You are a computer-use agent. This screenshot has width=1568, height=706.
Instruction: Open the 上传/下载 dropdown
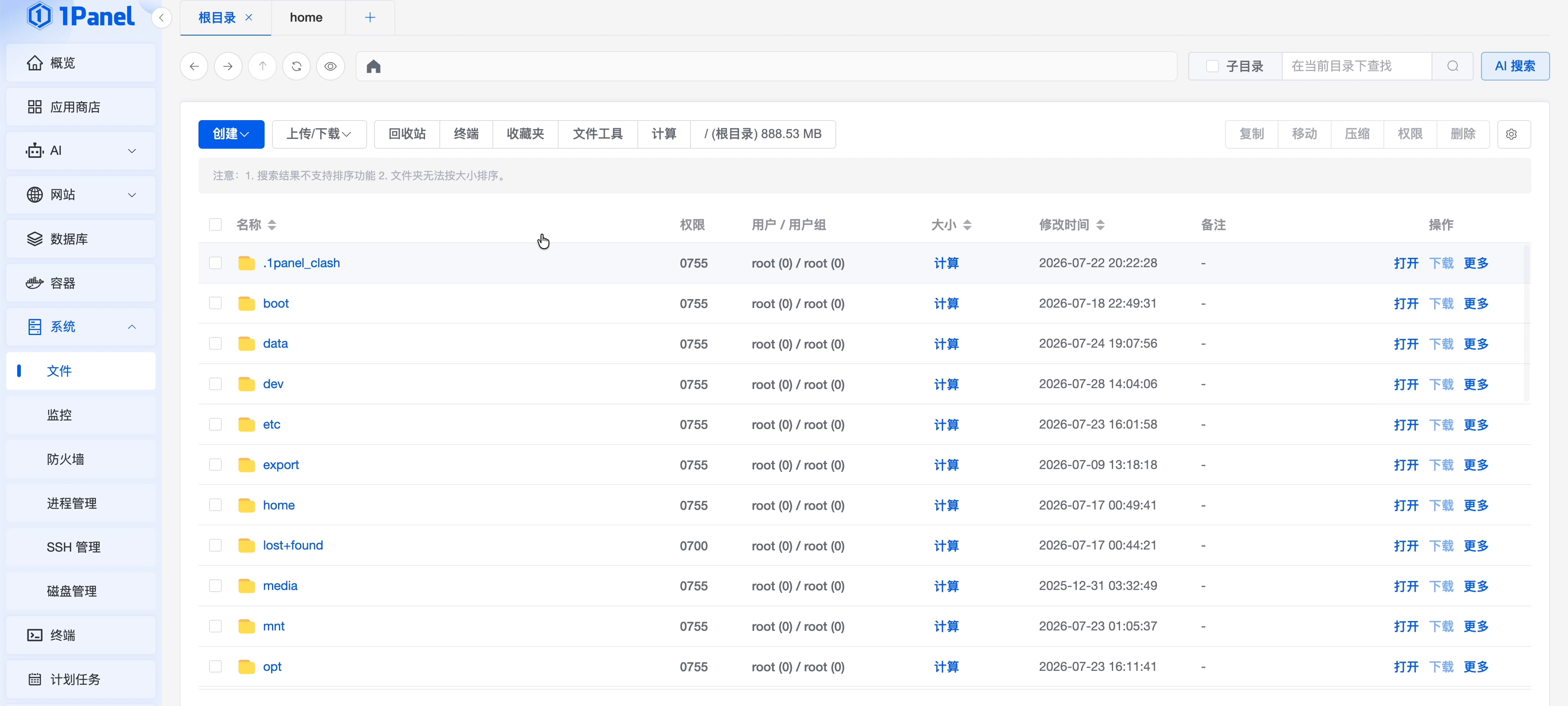coord(319,134)
